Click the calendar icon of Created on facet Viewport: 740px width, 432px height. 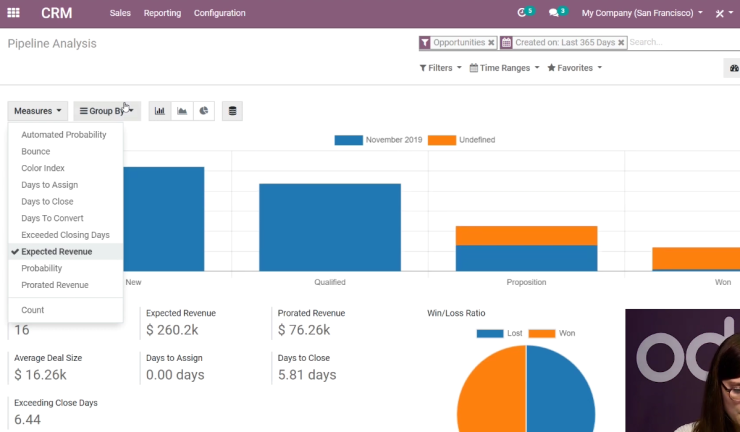pyautogui.click(x=506, y=42)
